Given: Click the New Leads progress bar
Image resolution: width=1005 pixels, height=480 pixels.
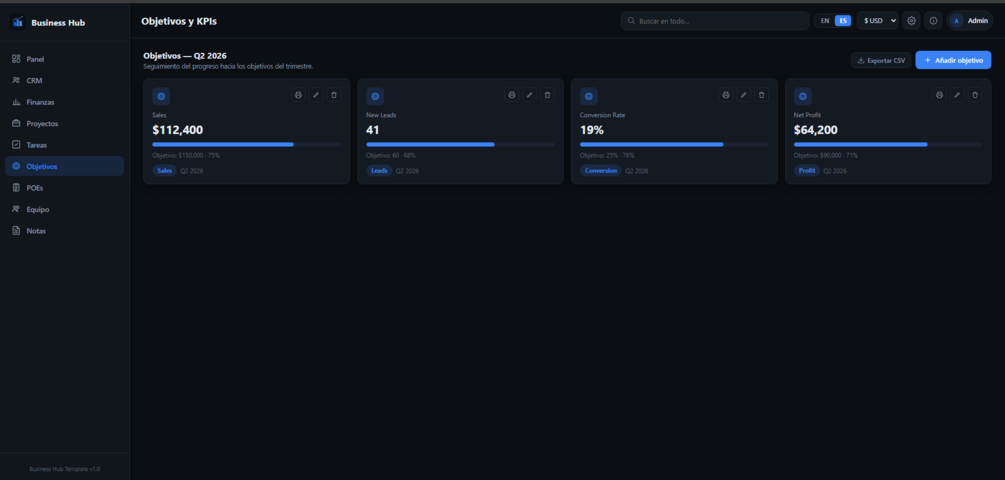Looking at the screenshot, I should pyautogui.click(x=460, y=145).
